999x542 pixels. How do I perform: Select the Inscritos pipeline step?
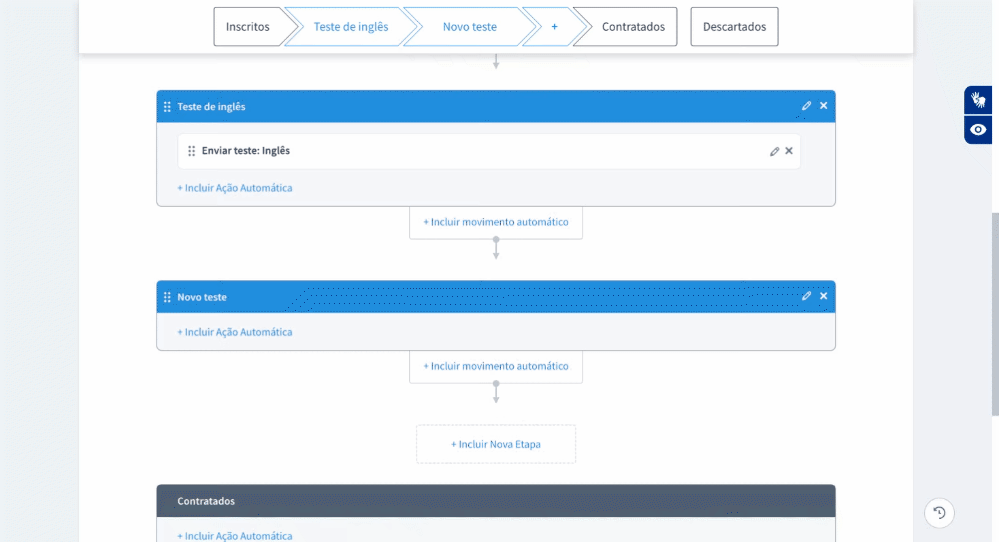(x=248, y=27)
